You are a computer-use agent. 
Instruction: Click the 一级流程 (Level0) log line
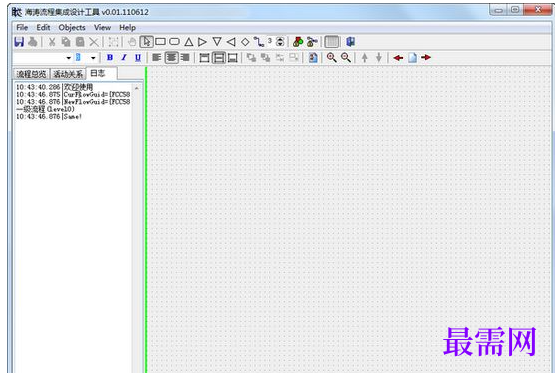click(45, 109)
